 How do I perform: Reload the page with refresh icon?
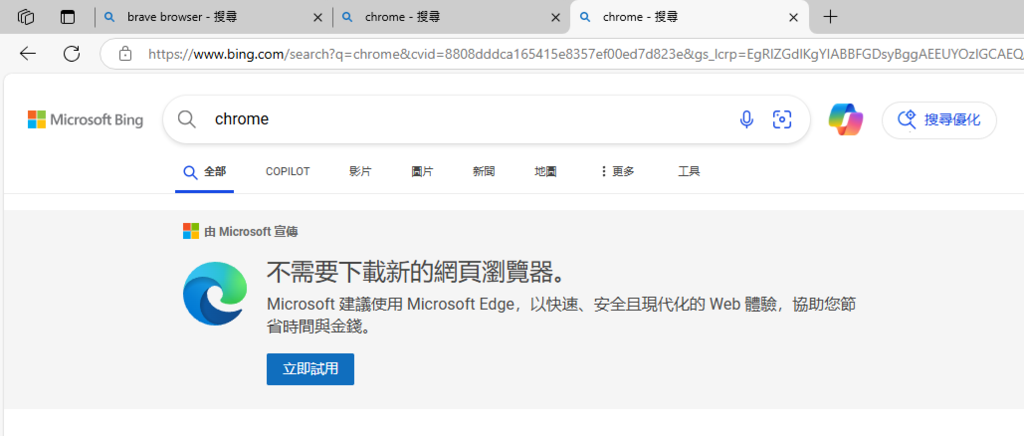[71, 54]
